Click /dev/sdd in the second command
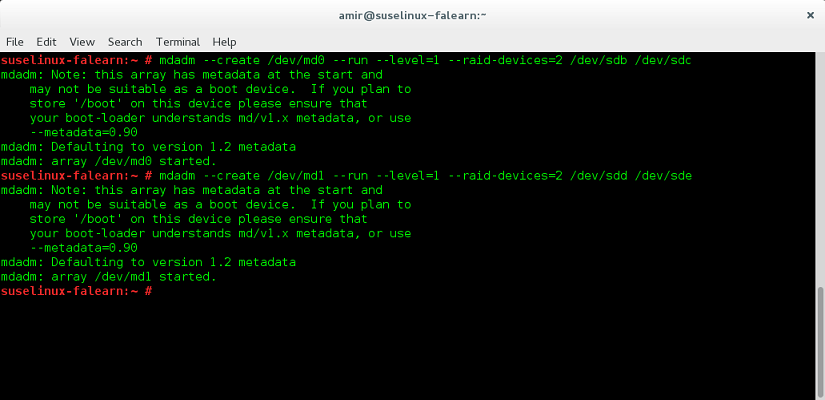The image size is (825, 400). point(597,176)
